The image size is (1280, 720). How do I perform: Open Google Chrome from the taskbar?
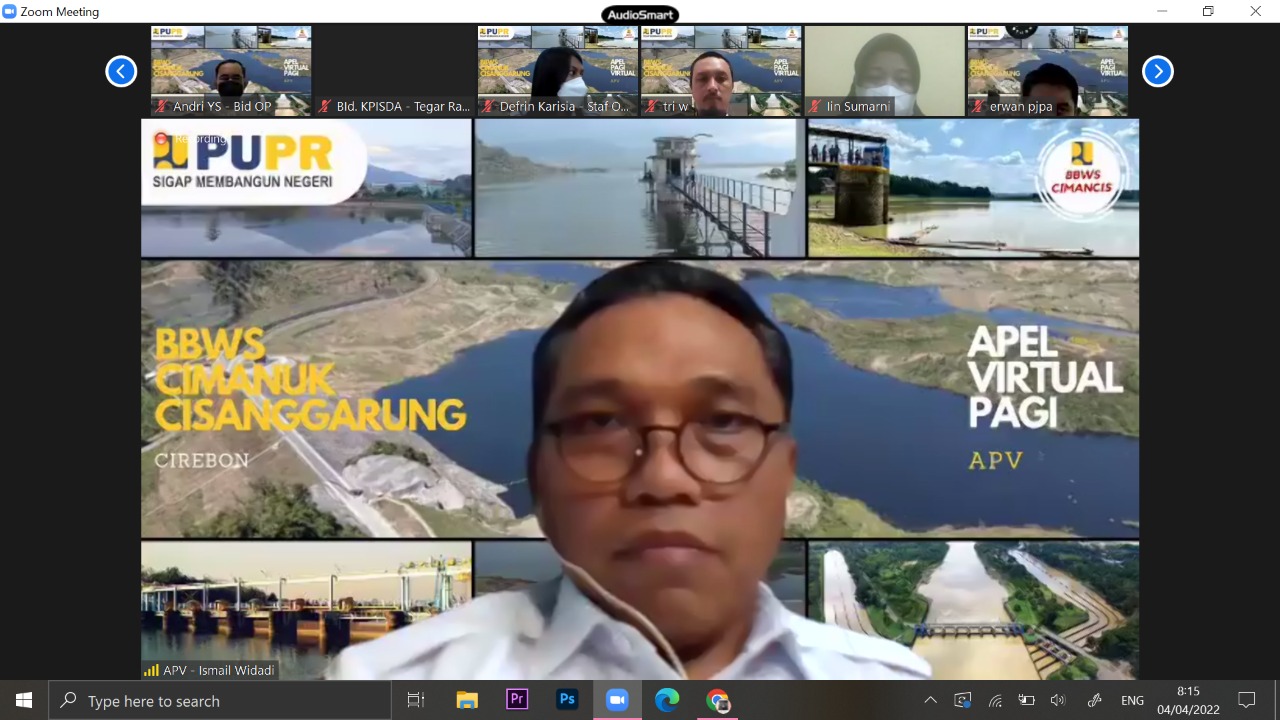(x=717, y=700)
